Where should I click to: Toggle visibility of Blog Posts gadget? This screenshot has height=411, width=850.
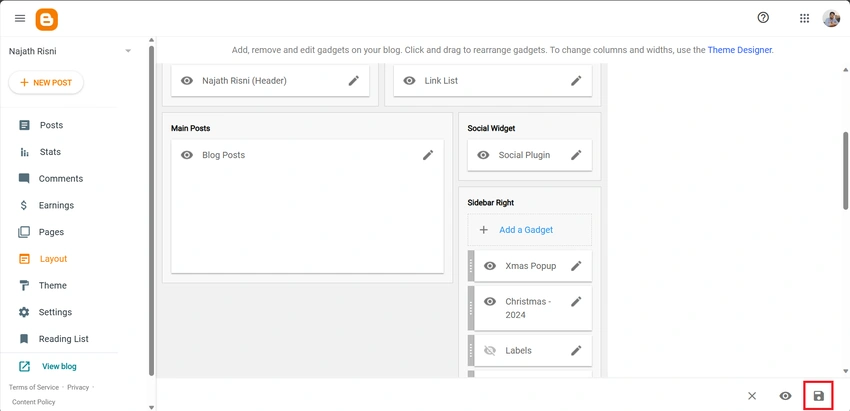[x=187, y=155]
